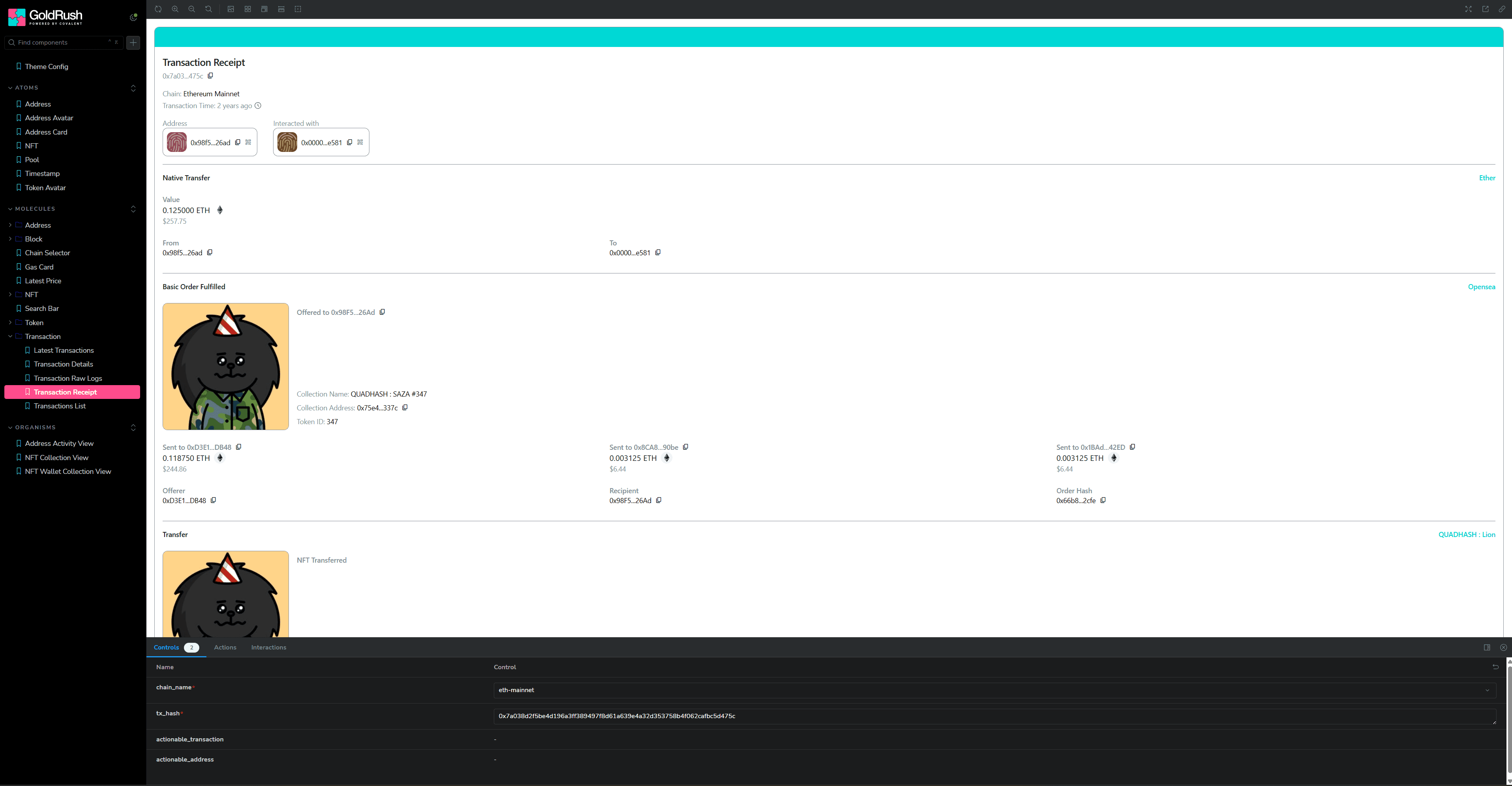Copy the Order Hash 0x66b8...2cfe

click(1103, 501)
